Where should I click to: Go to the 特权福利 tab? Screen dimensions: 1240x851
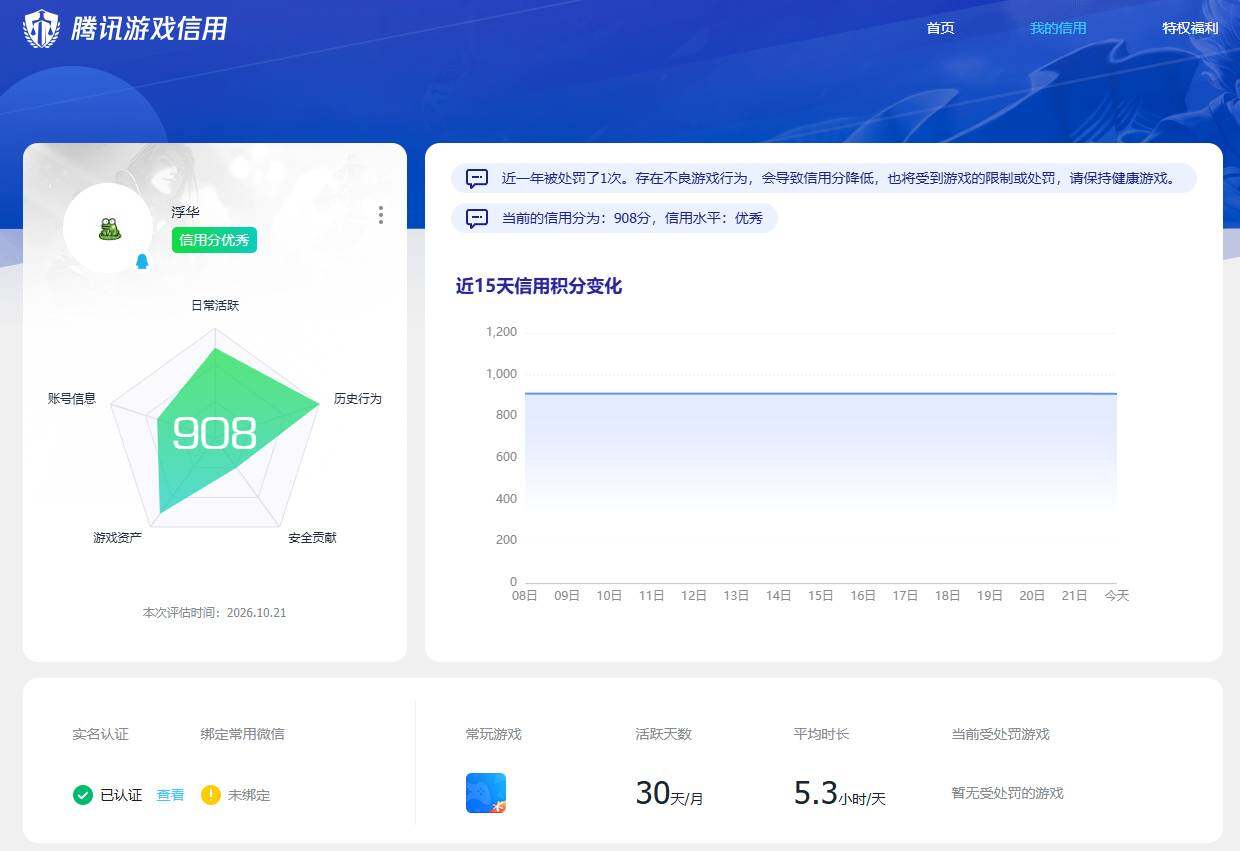coord(1190,28)
